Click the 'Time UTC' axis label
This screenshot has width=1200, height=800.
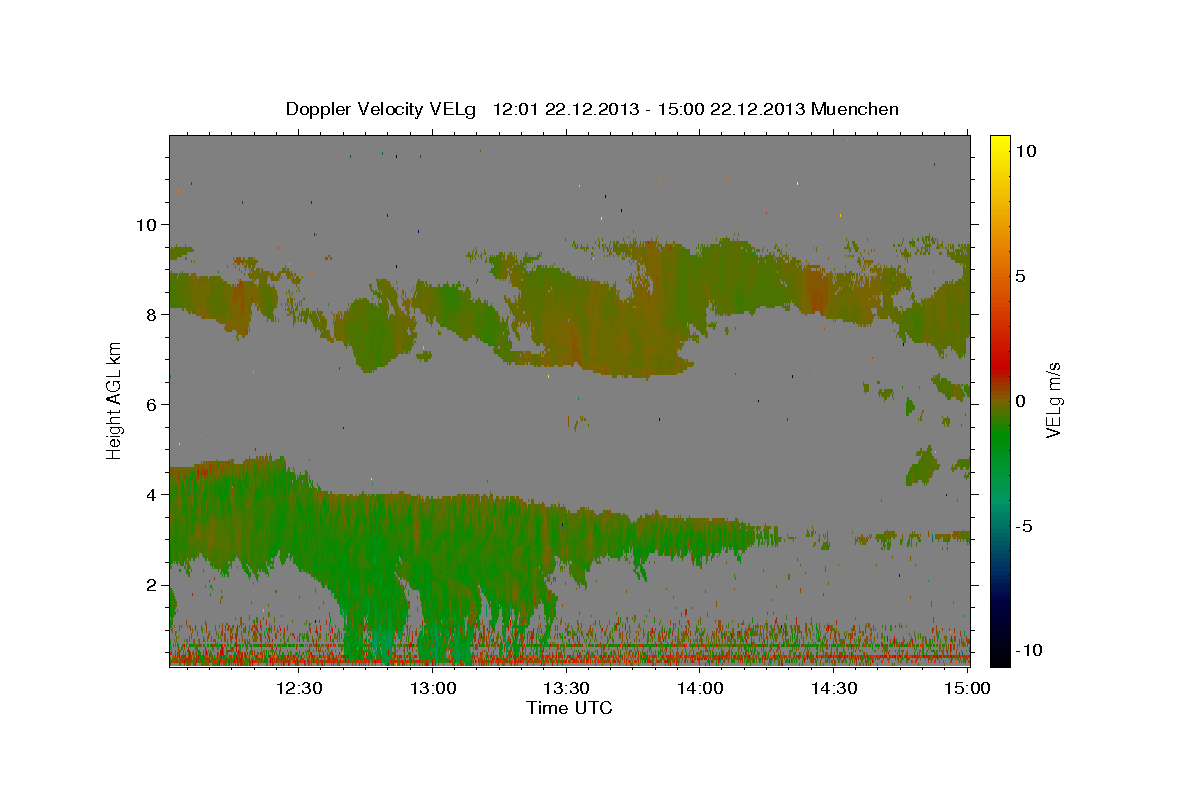(569, 708)
